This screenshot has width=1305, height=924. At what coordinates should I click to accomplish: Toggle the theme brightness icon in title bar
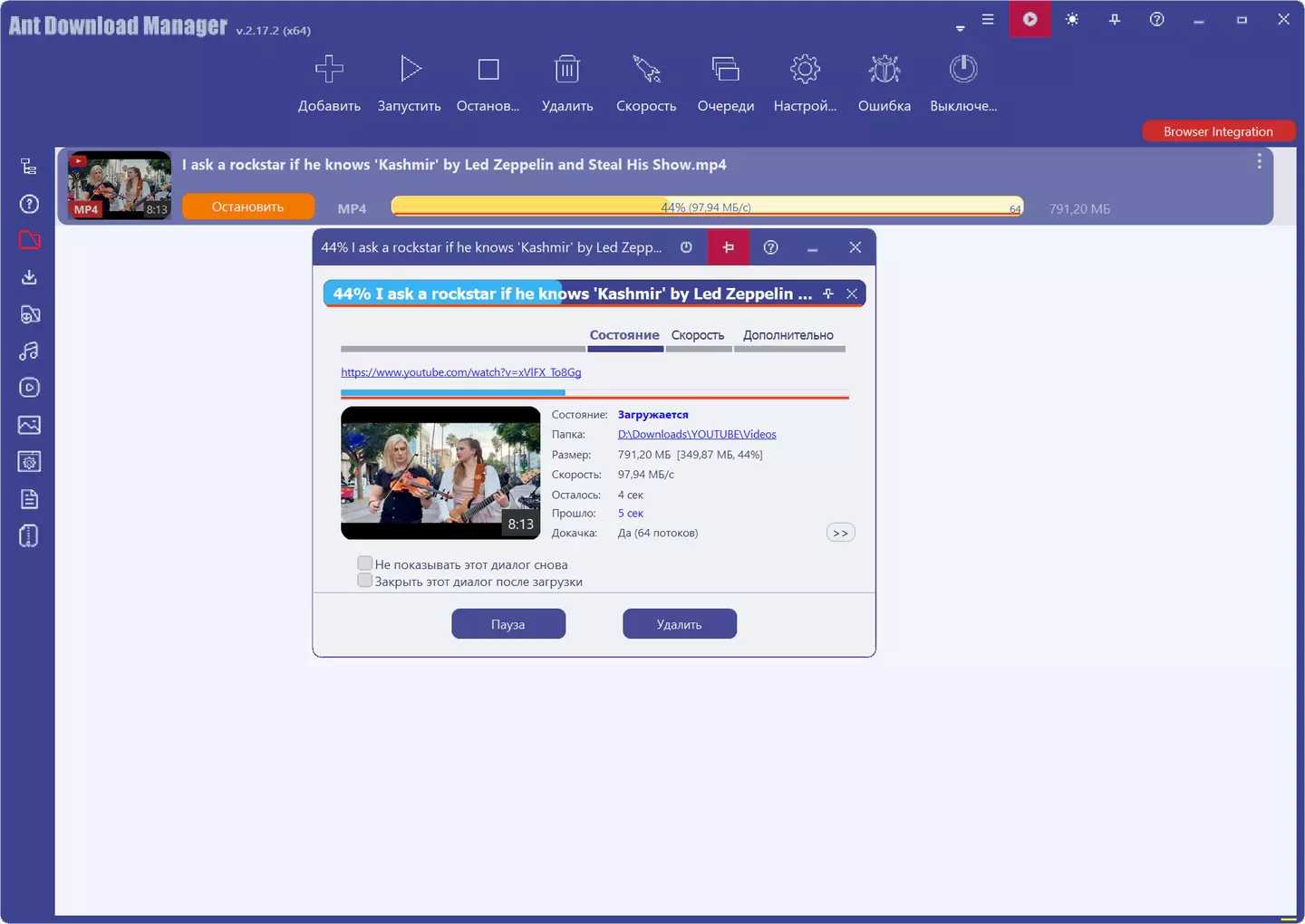click(1072, 19)
